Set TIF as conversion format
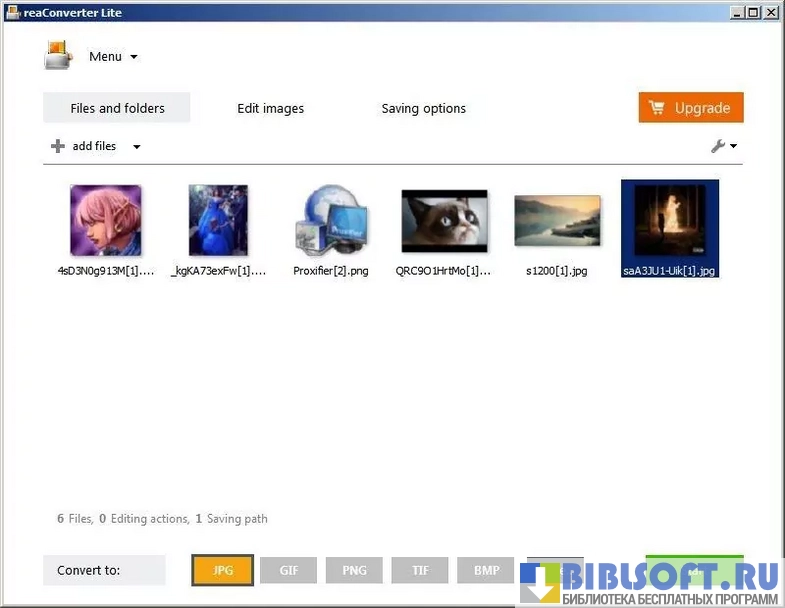The image size is (785, 608). (x=421, y=570)
